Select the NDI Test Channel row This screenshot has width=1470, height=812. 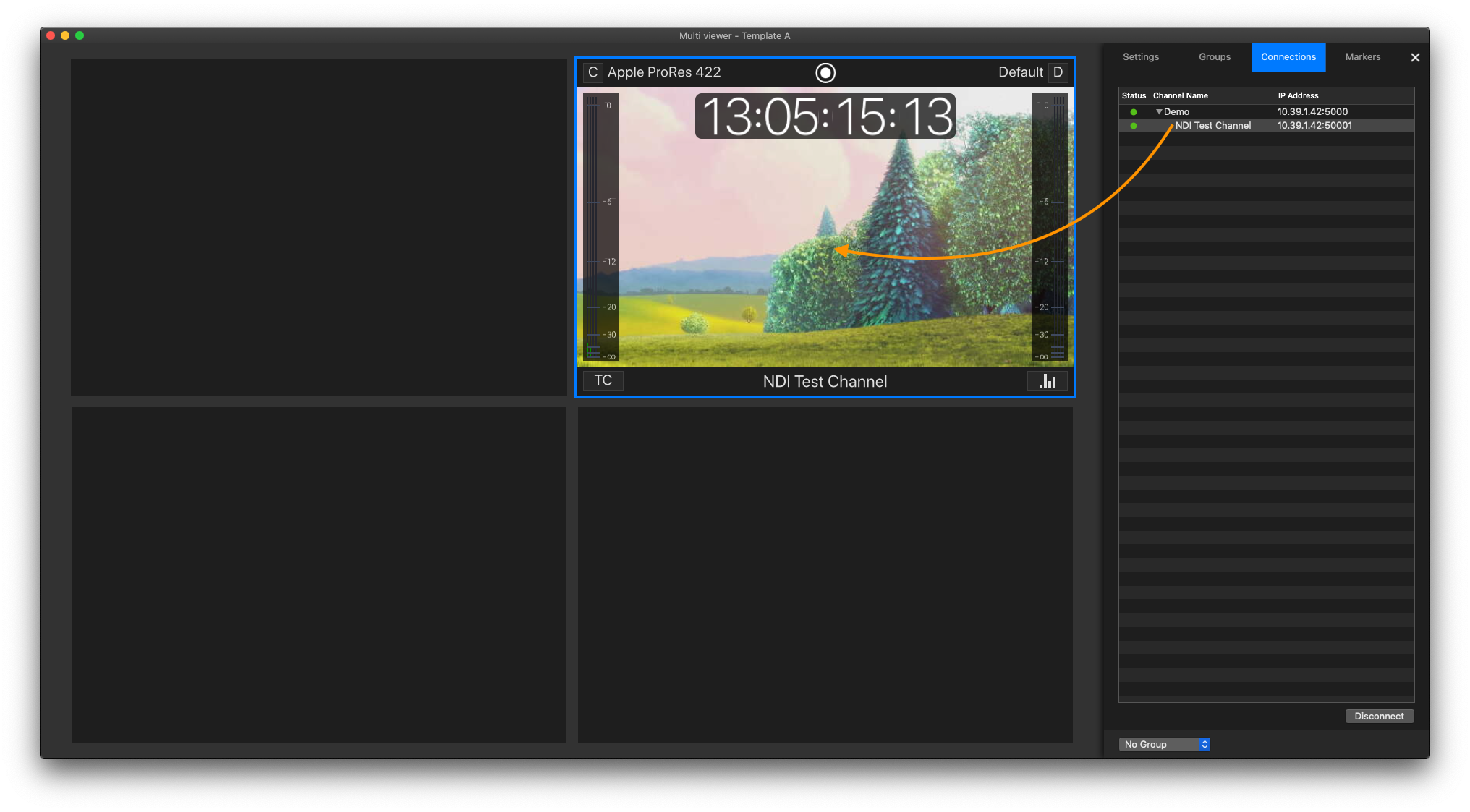[1266, 126]
